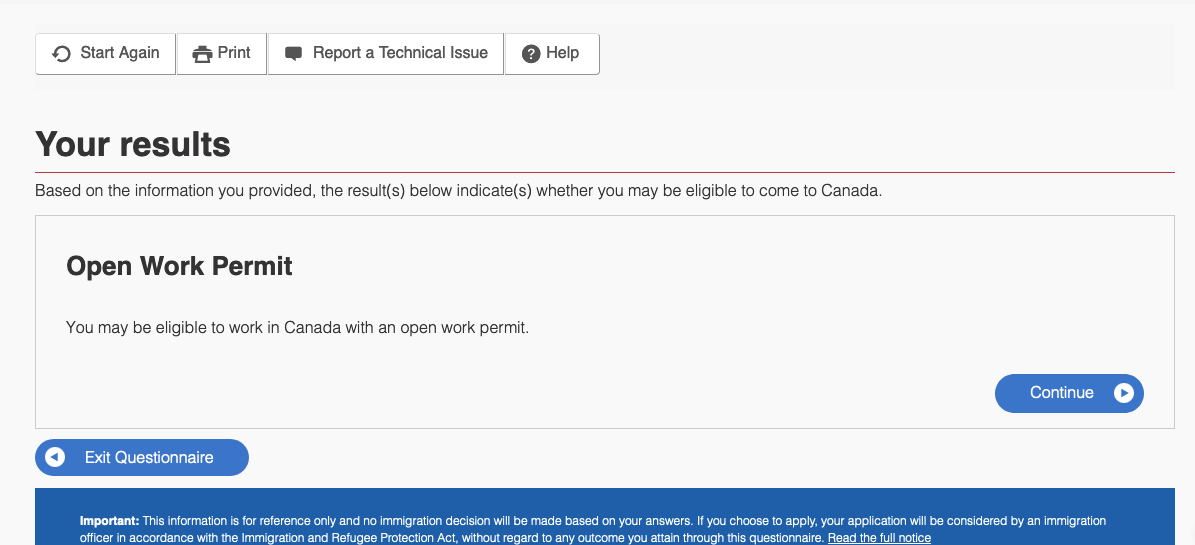
Task: Click the printer icon
Action: [x=202, y=54]
